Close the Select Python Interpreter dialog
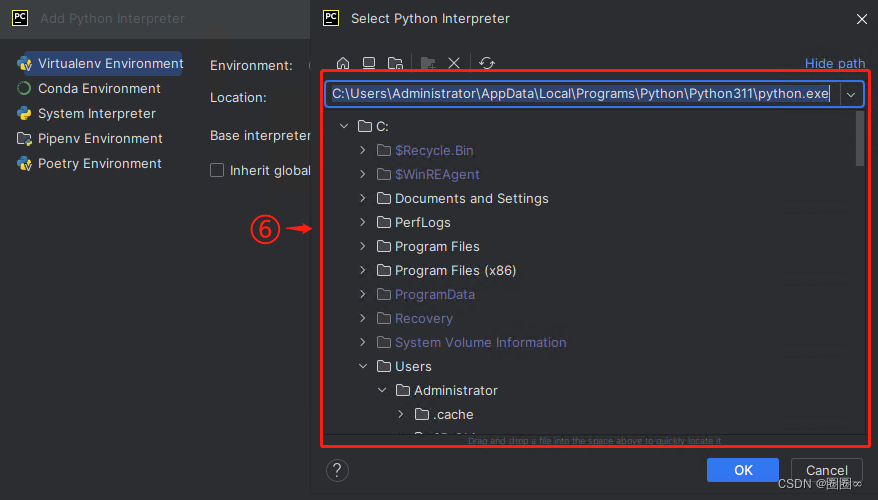The height and width of the screenshot is (500, 878). 862,18
